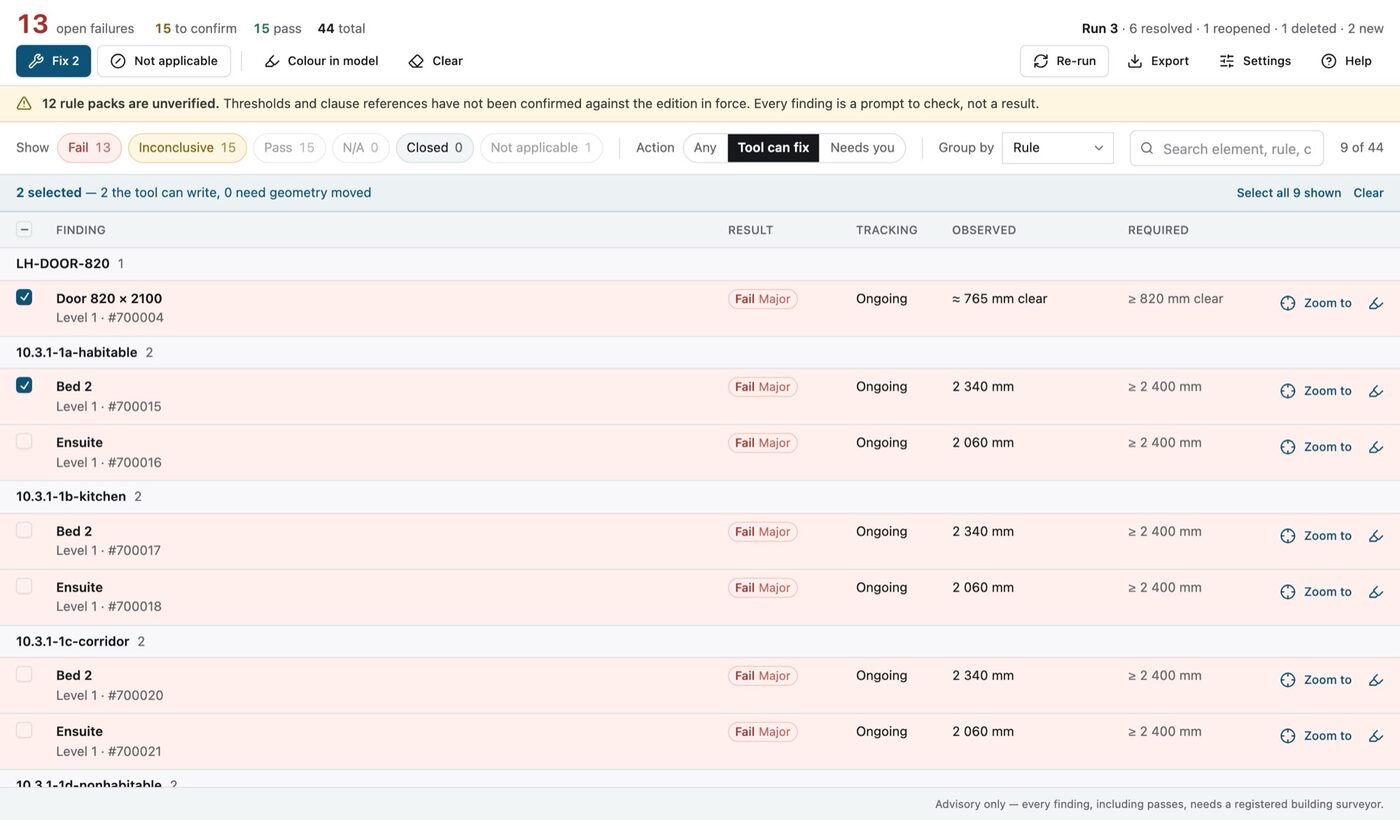Toggle the Pass 15 filter chip

coord(289,148)
